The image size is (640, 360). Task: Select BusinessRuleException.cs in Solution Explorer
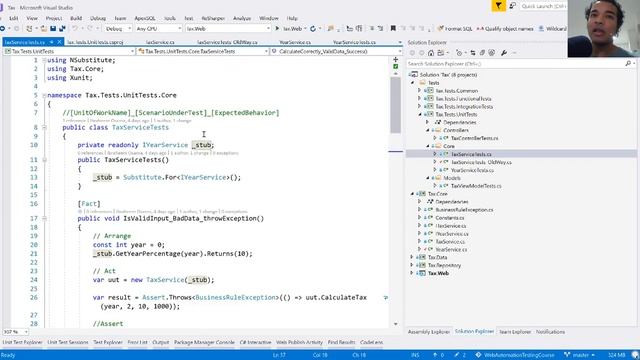tap(464, 210)
